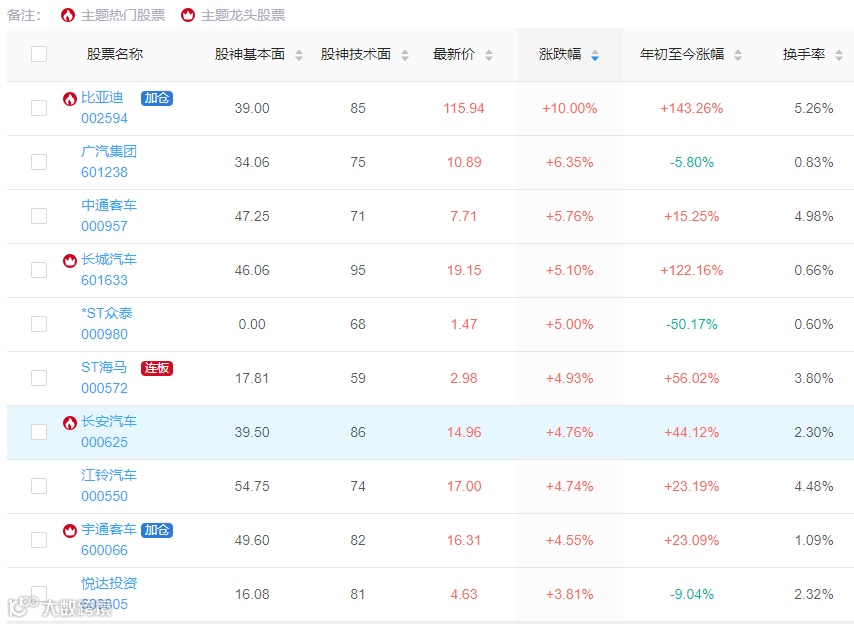Sort by 换手率 column arrows
Image resolution: width=854 pixels, height=624 pixels.
point(839,55)
